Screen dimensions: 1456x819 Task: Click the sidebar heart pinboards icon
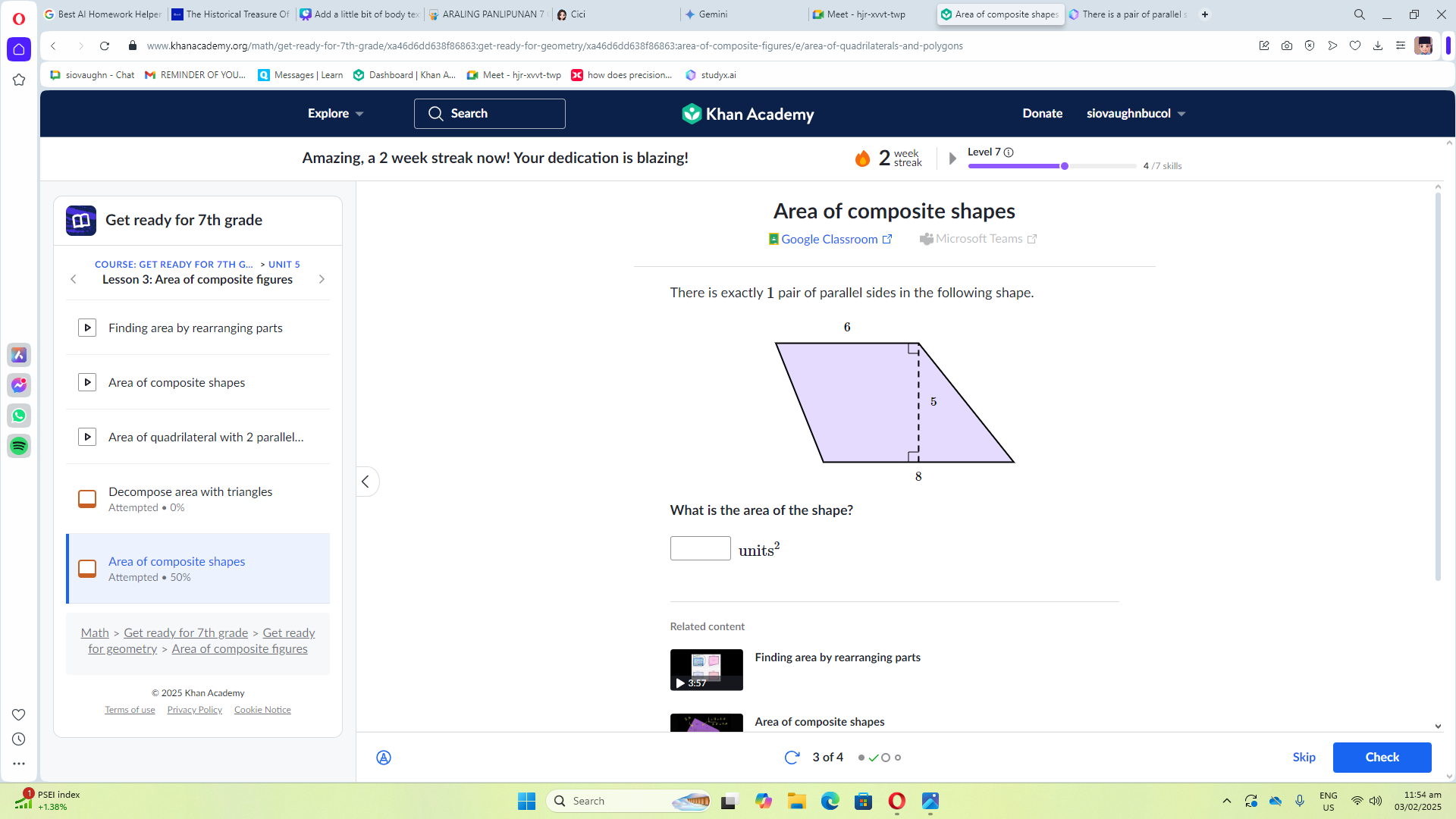coord(19,714)
